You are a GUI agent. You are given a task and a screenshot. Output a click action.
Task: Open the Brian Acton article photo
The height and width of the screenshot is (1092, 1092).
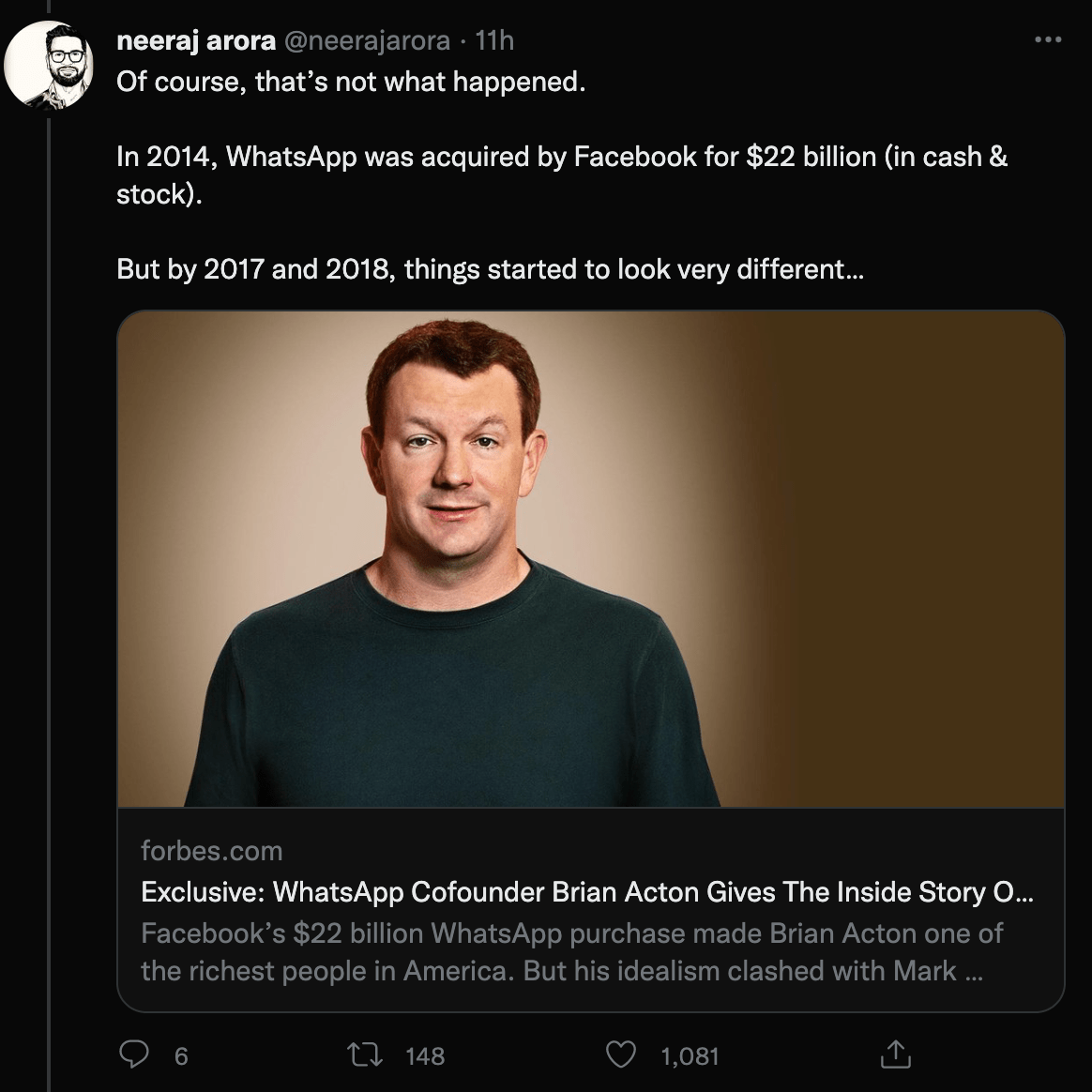591,558
